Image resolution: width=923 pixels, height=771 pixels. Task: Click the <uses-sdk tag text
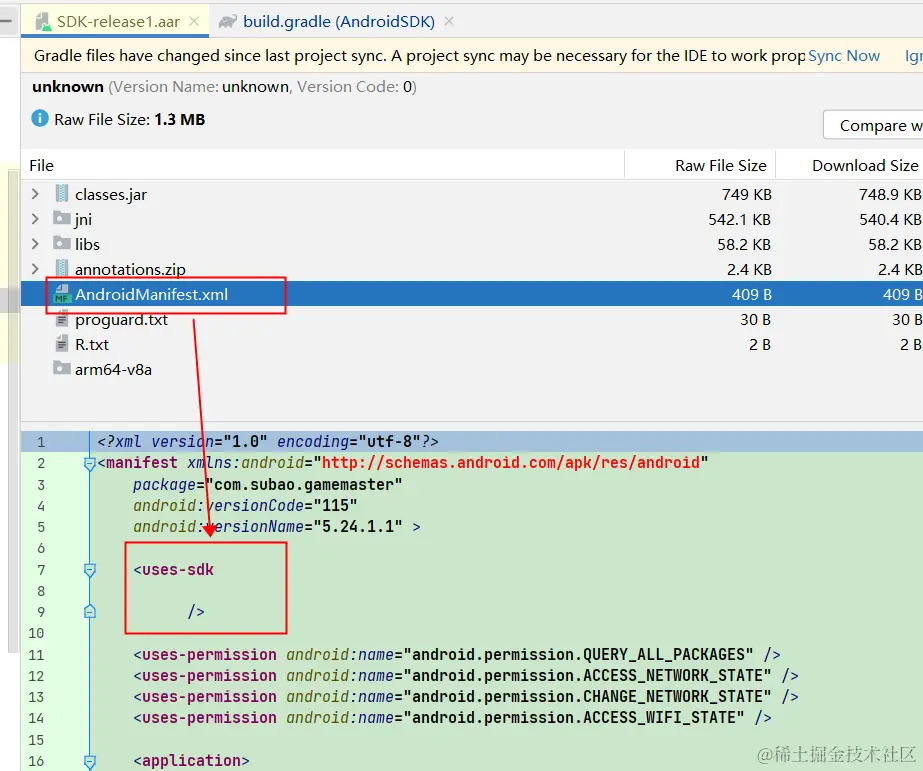174,570
